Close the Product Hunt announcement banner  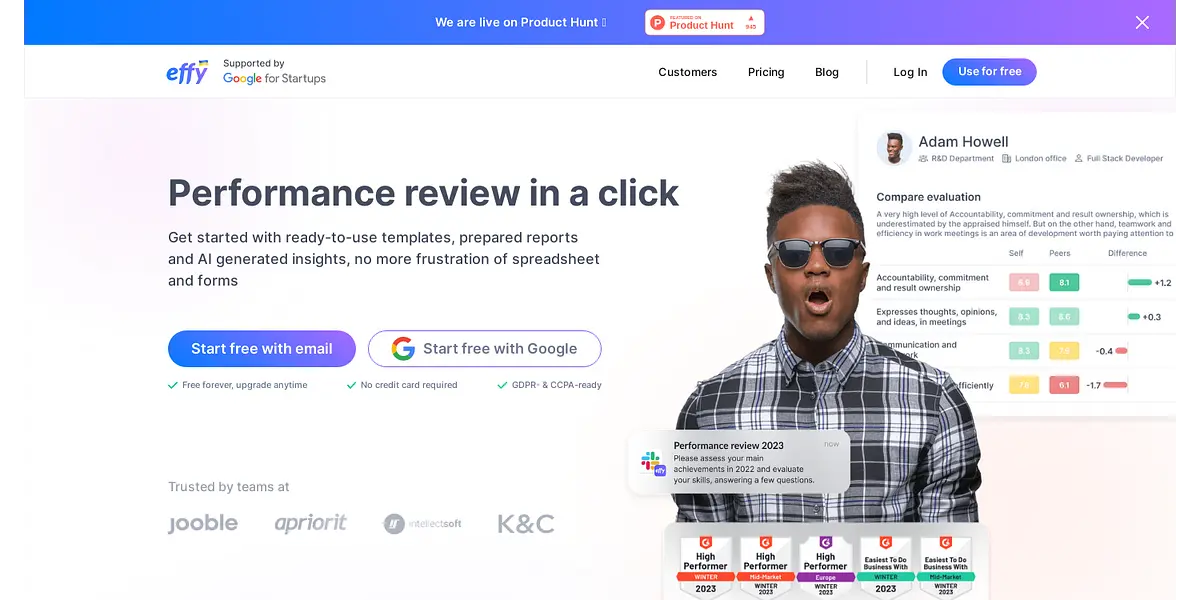pos(1142,22)
